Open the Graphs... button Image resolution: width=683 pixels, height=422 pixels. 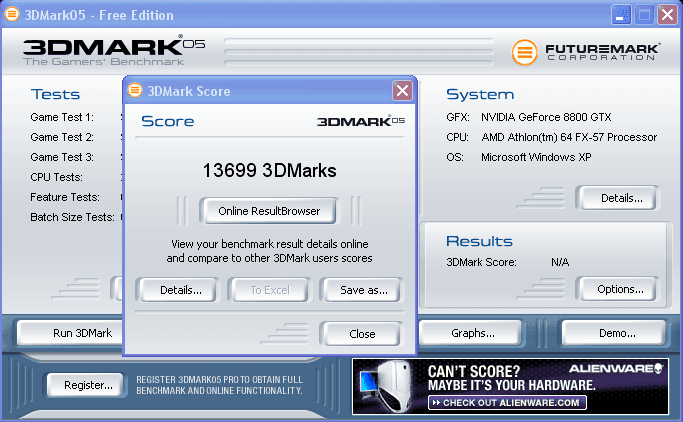pos(472,333)
